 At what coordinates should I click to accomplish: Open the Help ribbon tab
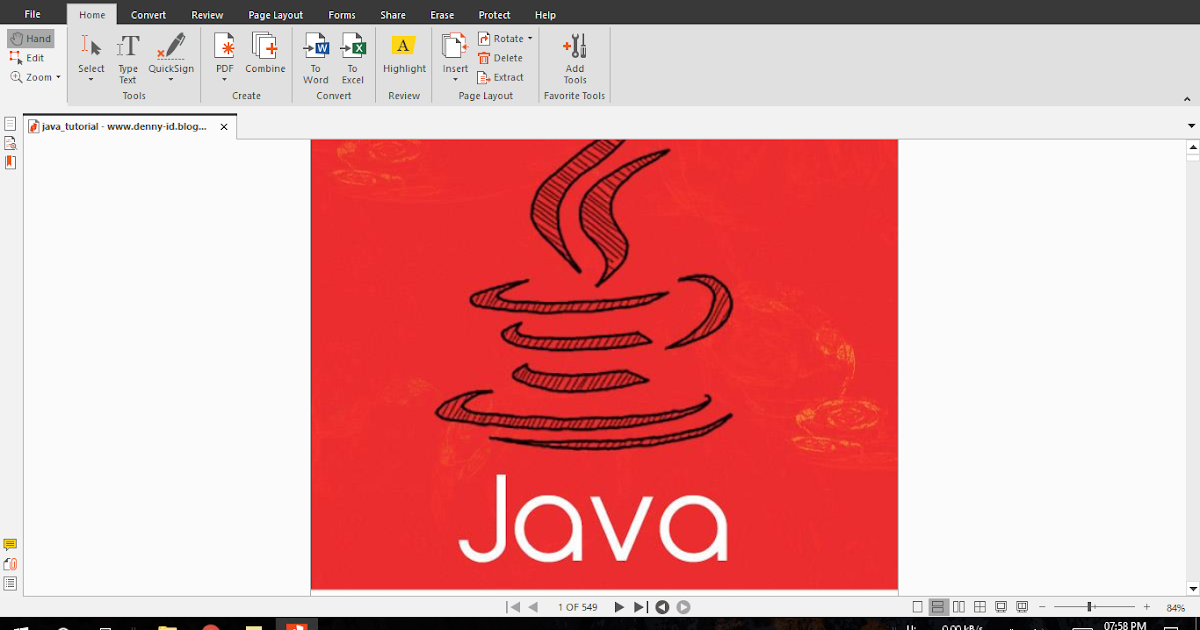(x=545, y=15)
